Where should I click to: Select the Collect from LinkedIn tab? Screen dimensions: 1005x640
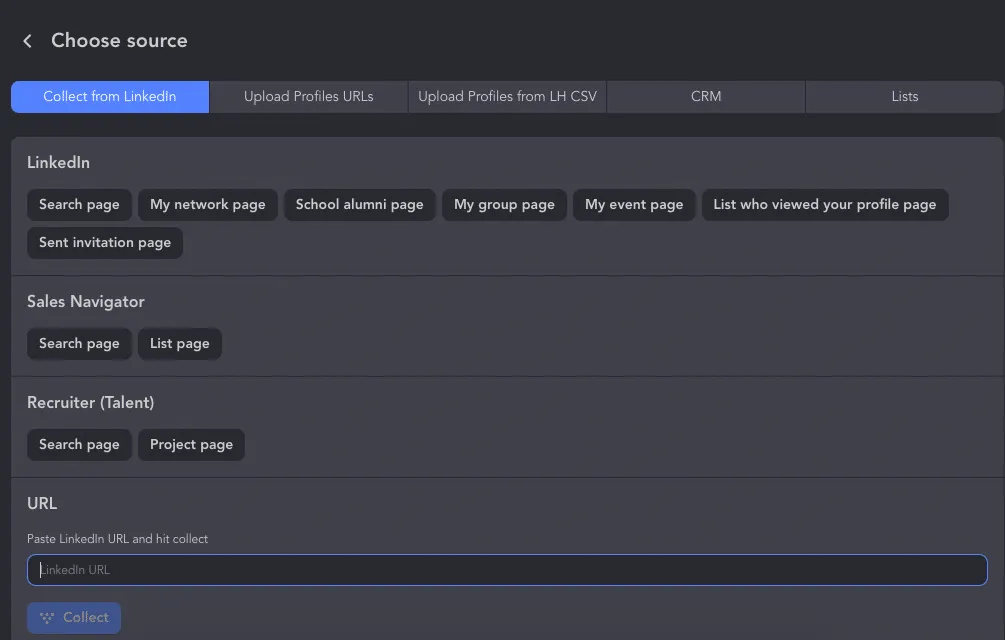(110, 97)
